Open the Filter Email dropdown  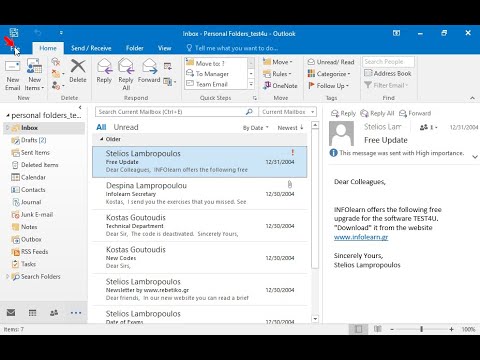click(386, 85)
